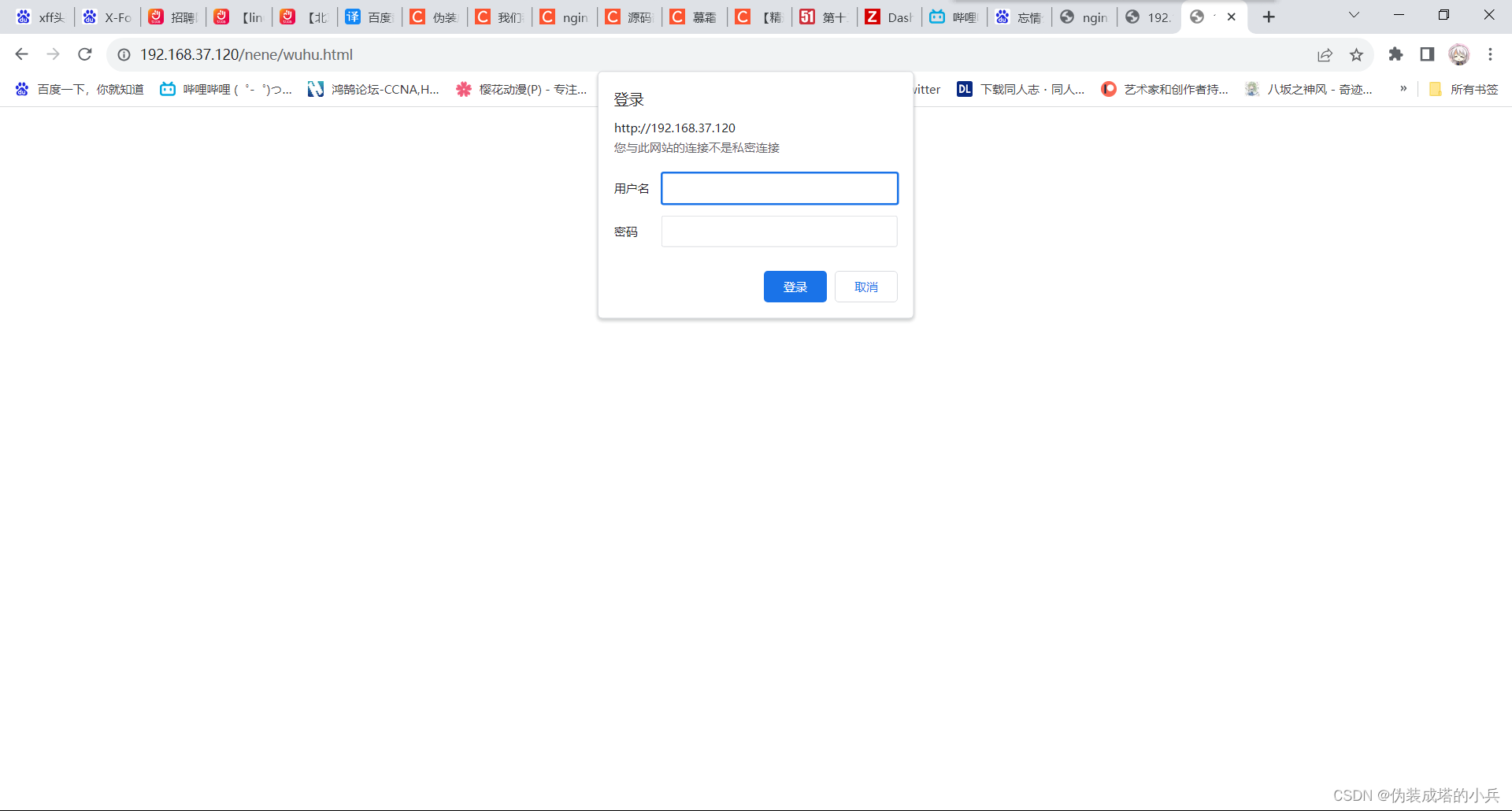Switch to the X-Fo tab
The image size is (1512, 811).
[107, 17]
